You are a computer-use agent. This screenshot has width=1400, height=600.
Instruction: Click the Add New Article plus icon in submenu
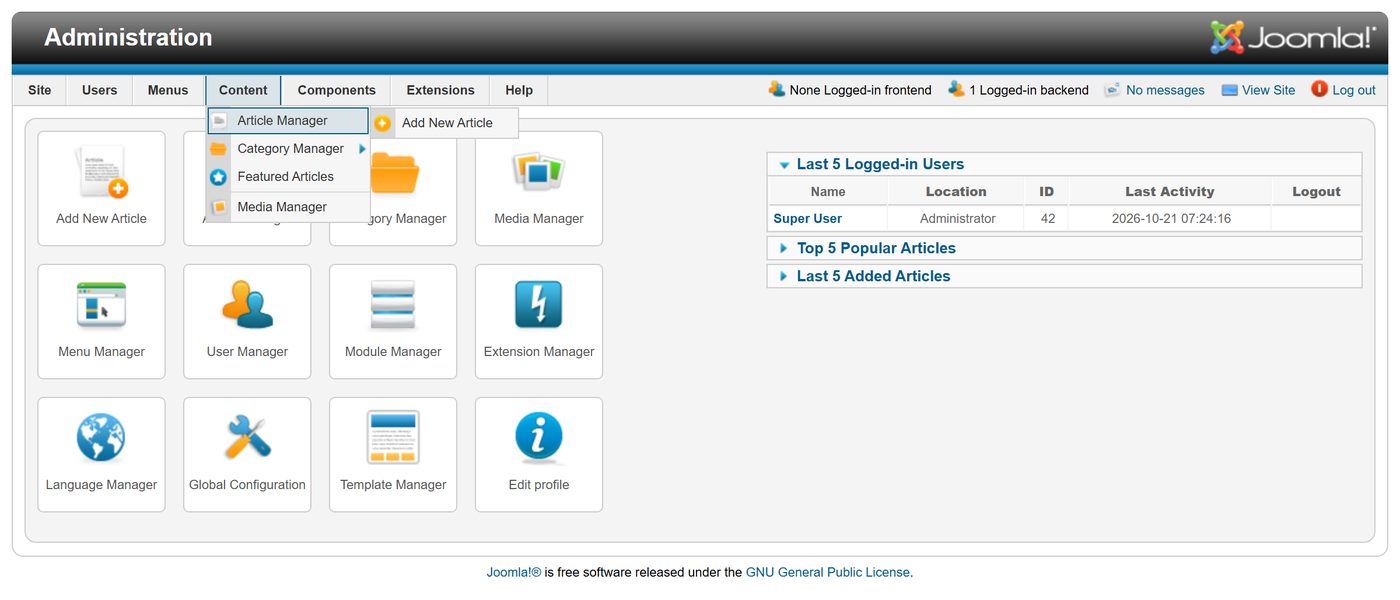pos(383,123)
